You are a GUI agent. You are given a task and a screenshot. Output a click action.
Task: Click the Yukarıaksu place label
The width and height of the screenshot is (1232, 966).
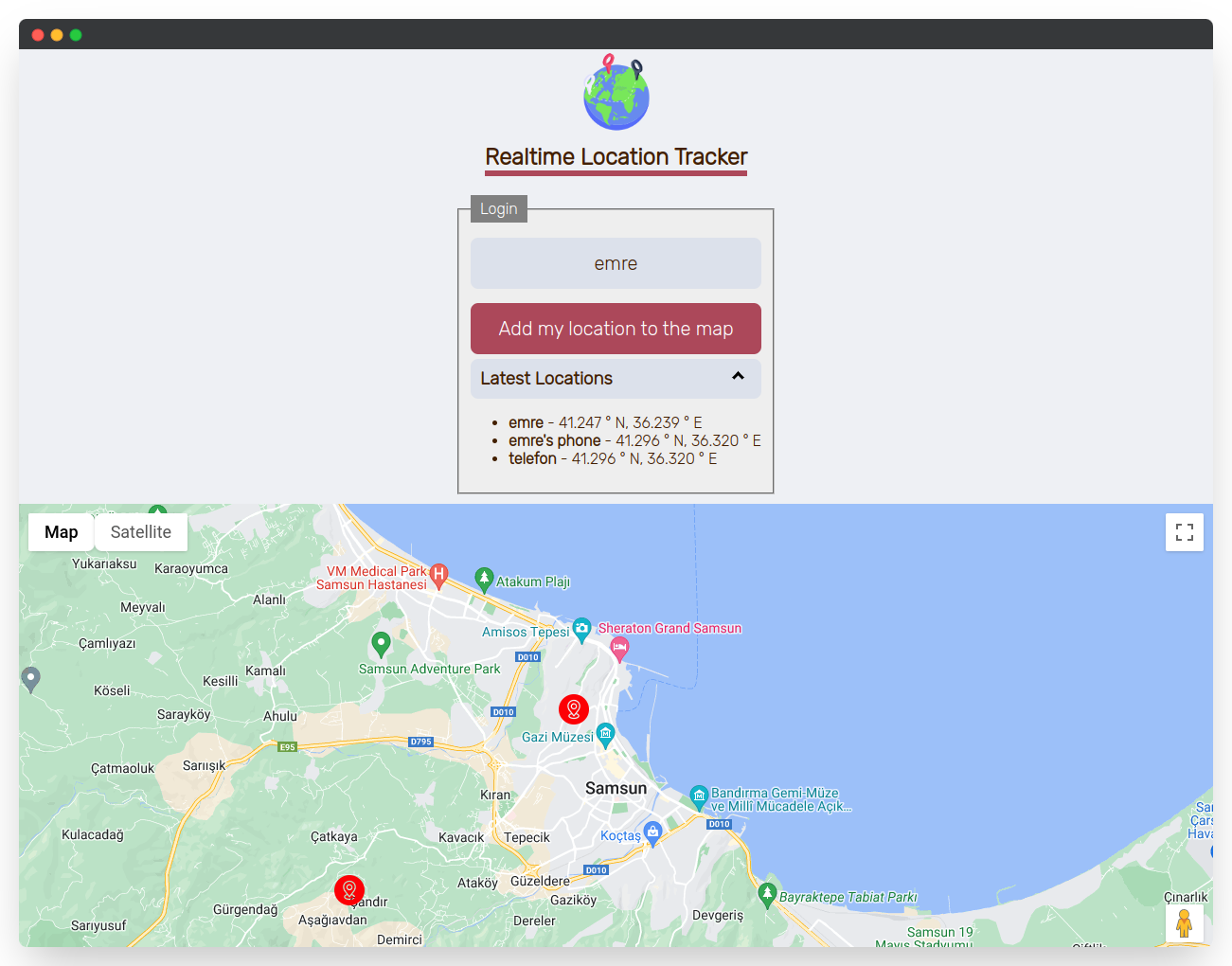(104, 563)
